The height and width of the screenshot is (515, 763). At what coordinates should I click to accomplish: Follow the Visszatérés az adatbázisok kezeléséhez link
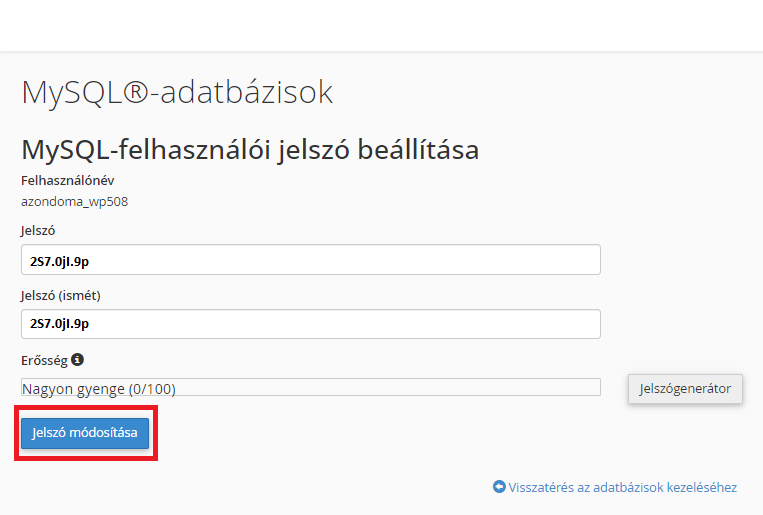[623, 487]
